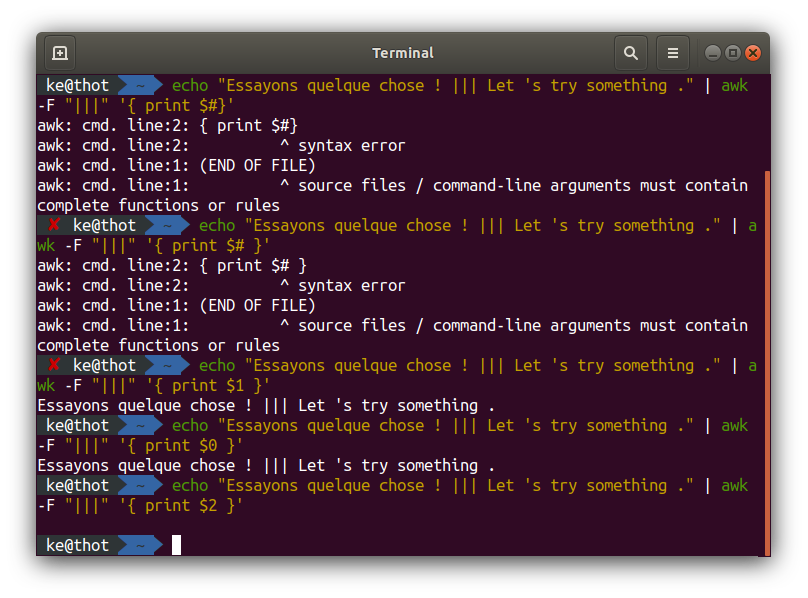The height and width of the screenshot is (598, 808).
Task: Click the first red X error icon
Action: click(54, 225)
